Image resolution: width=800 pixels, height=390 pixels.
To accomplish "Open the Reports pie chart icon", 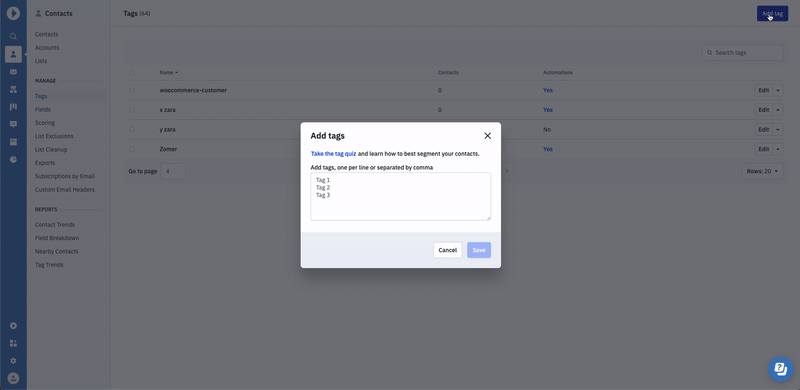I will coord(13,159).
